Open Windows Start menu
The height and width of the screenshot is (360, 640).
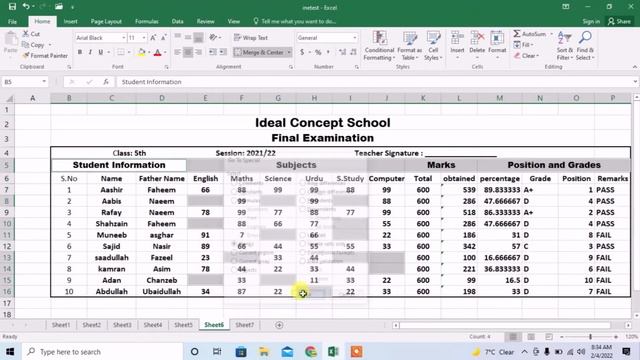click(x=10, y=351)
